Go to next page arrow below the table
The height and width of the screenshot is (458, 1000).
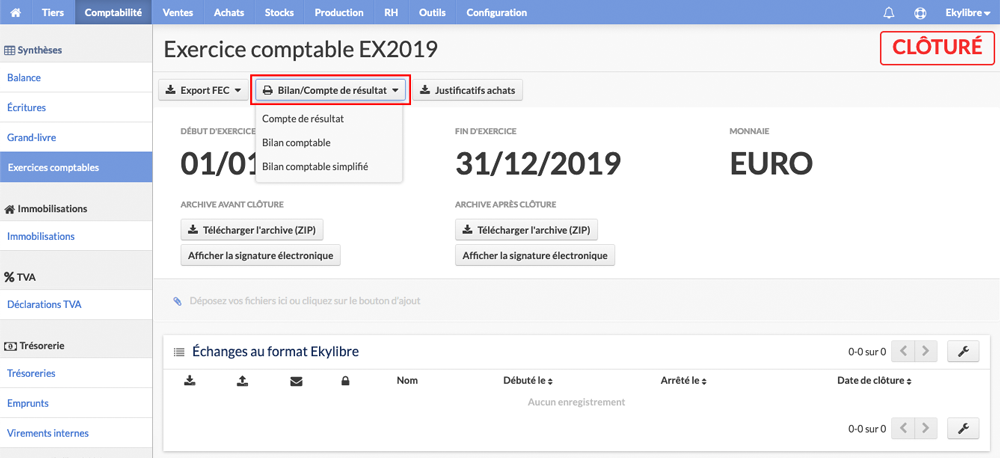coord(926,429)
